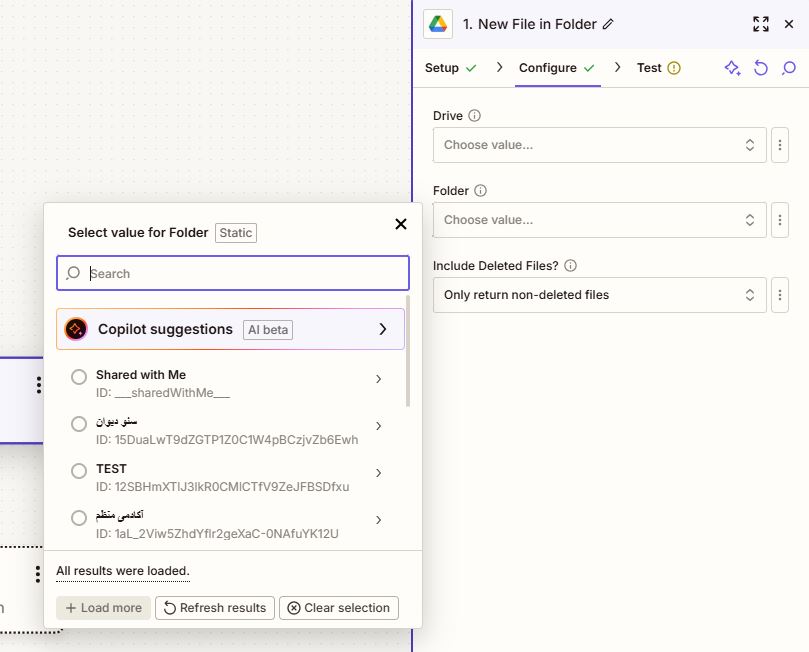Click the folder Search input field
The height and width of the screenshot is (652, 809).
click(x=233, y=273)
